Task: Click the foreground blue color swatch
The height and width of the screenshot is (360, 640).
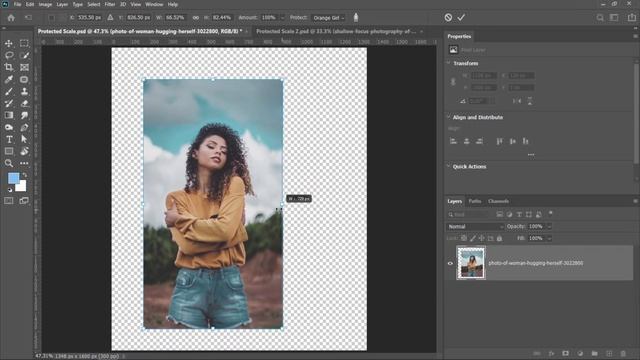Action: coord(13,178)
